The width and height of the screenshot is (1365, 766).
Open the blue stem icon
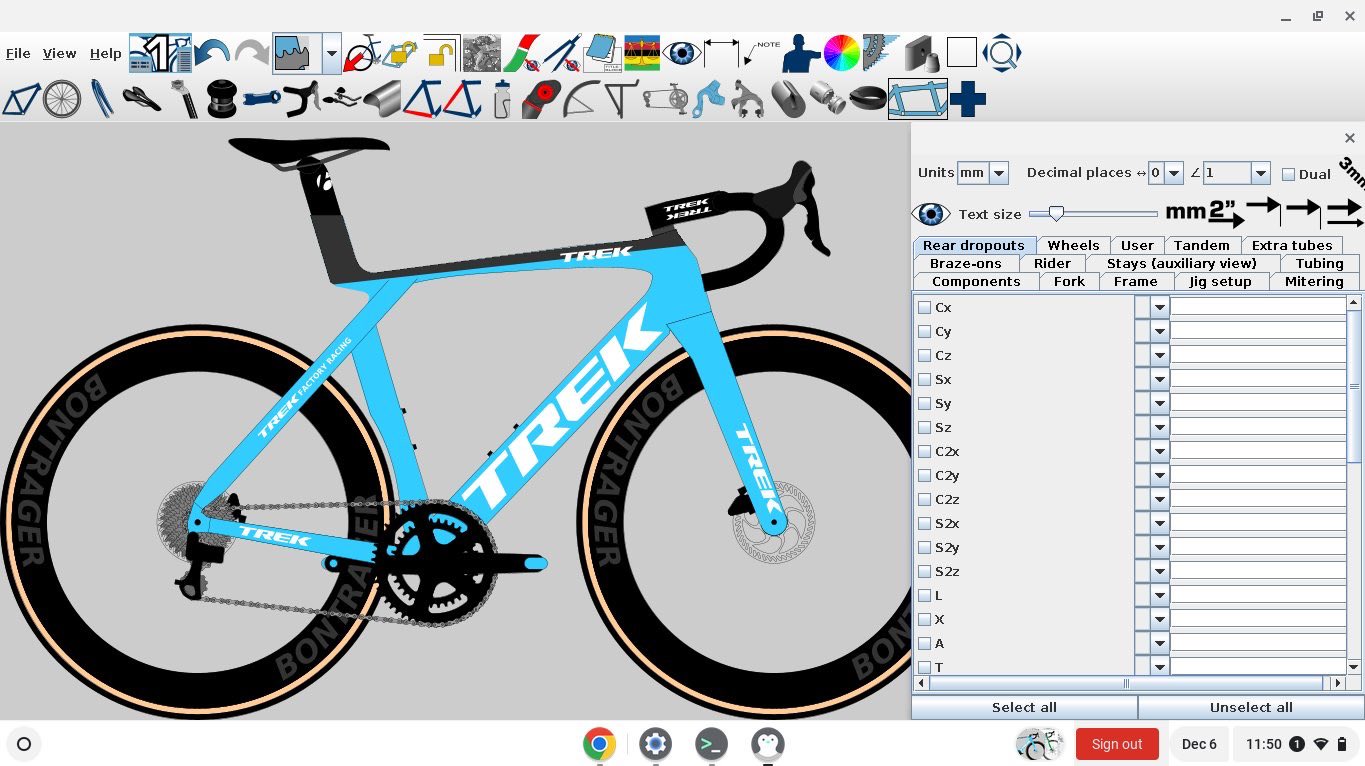(x=262, y=100)
